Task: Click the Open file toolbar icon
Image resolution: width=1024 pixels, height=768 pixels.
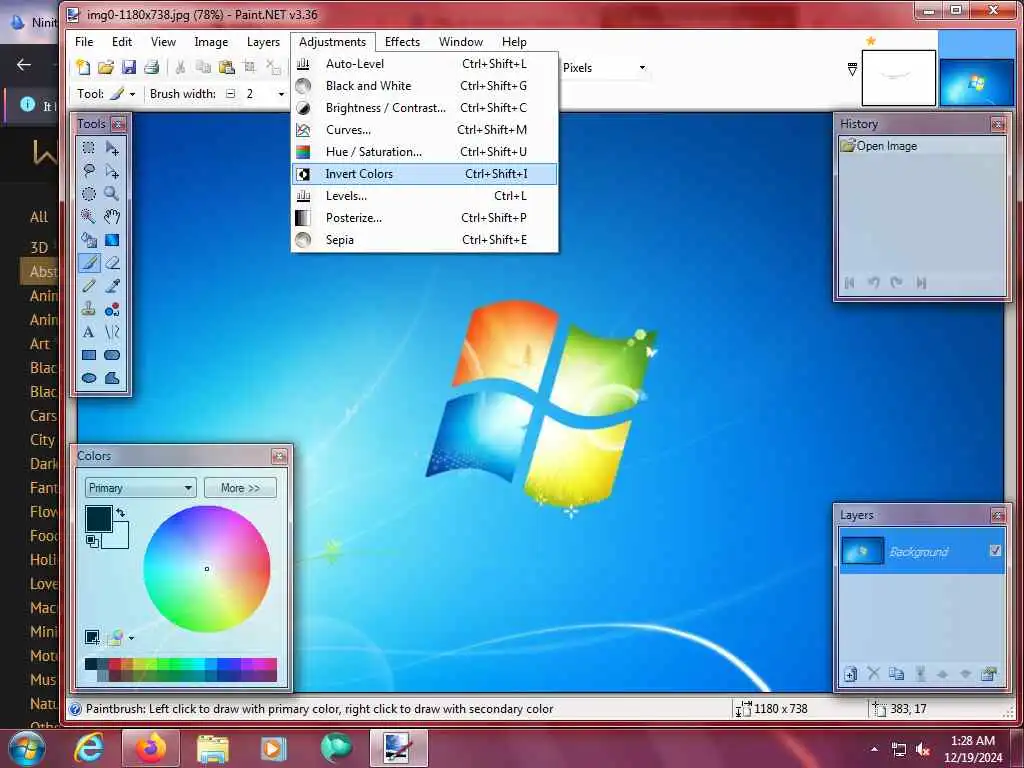Action: click(106, 67)
